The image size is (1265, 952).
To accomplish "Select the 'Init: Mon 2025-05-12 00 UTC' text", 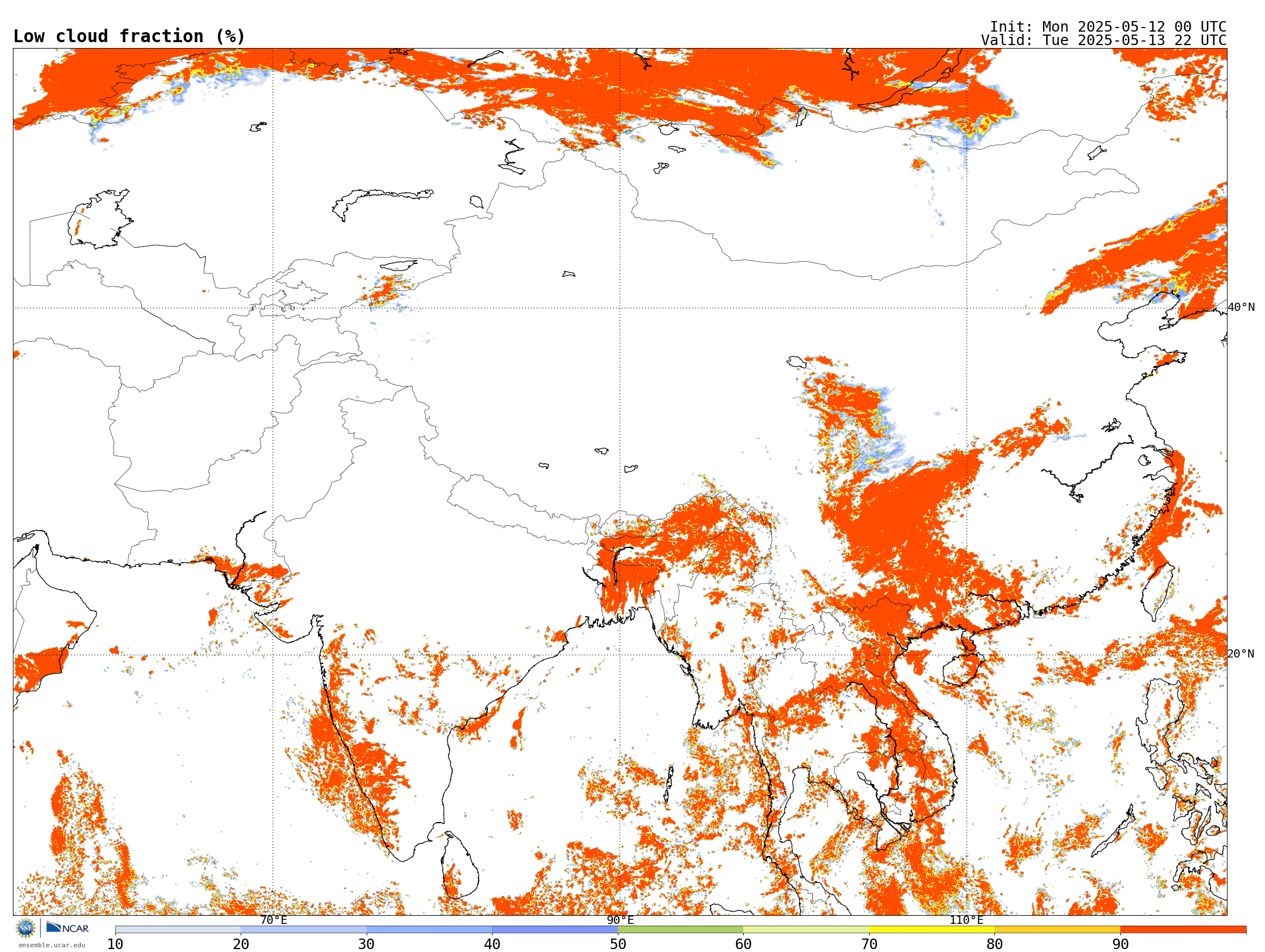I will [1107, 27].
